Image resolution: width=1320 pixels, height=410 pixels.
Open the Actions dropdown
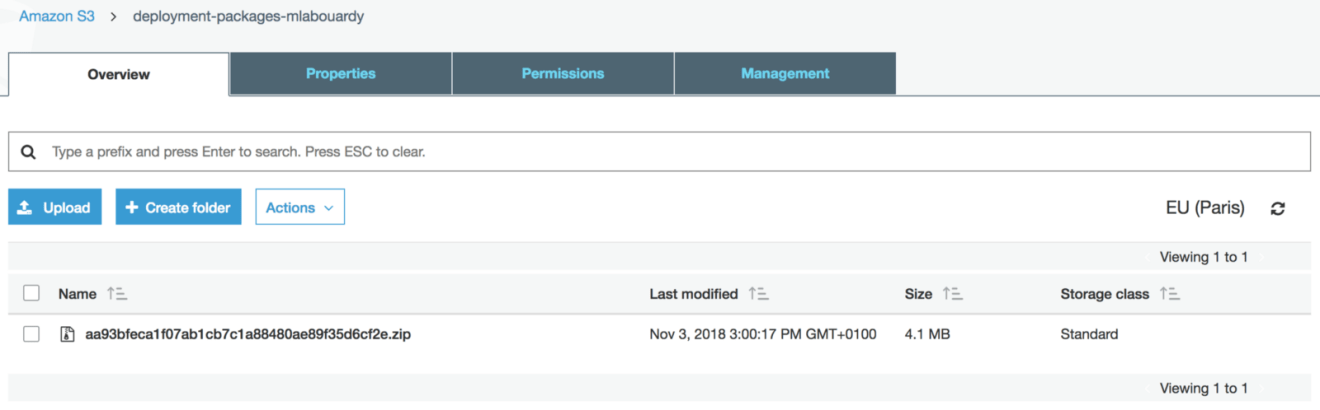click(x=300, y=207)
